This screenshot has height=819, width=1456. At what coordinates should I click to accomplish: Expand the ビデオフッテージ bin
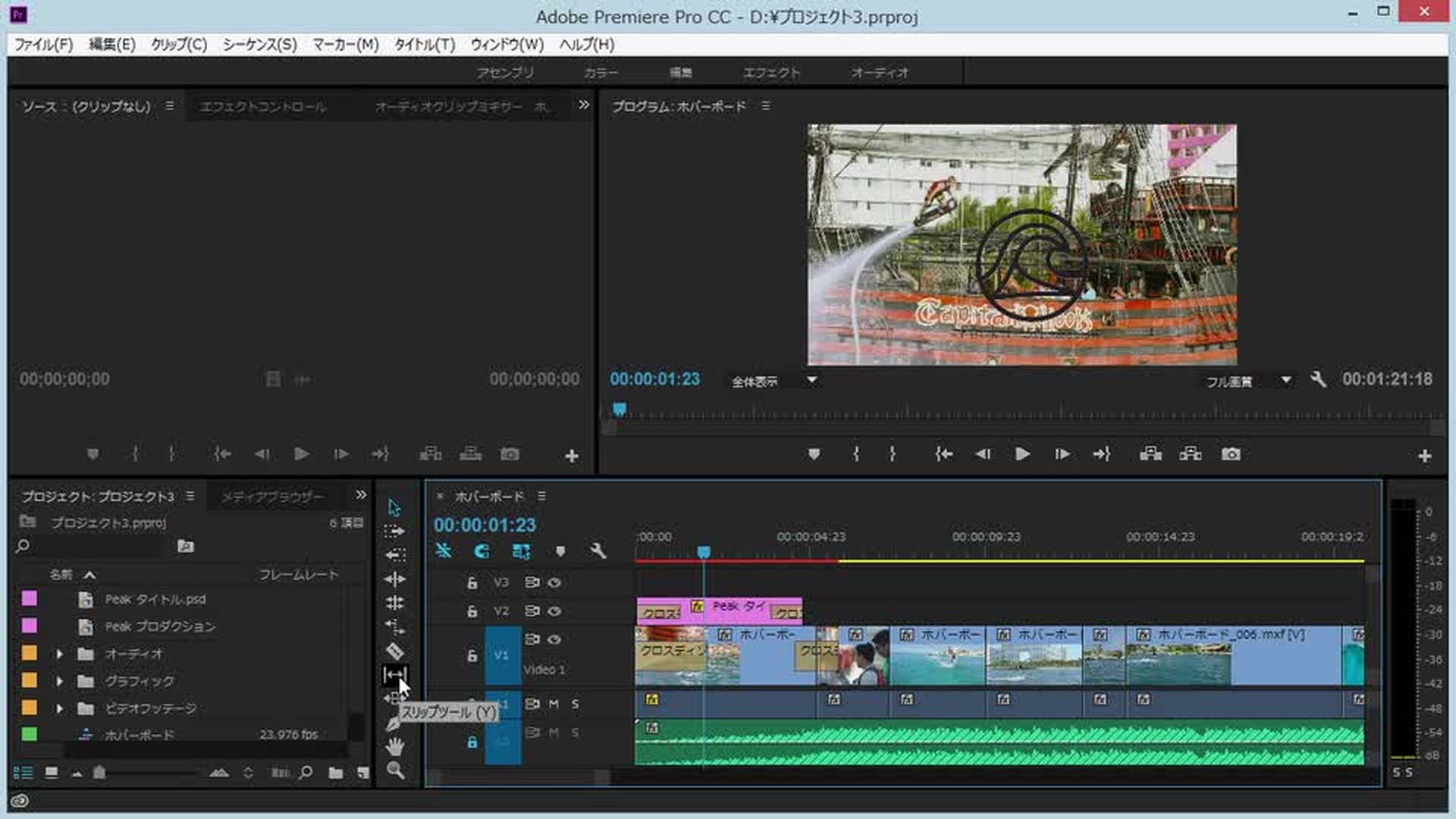click(x=59, y=708)
